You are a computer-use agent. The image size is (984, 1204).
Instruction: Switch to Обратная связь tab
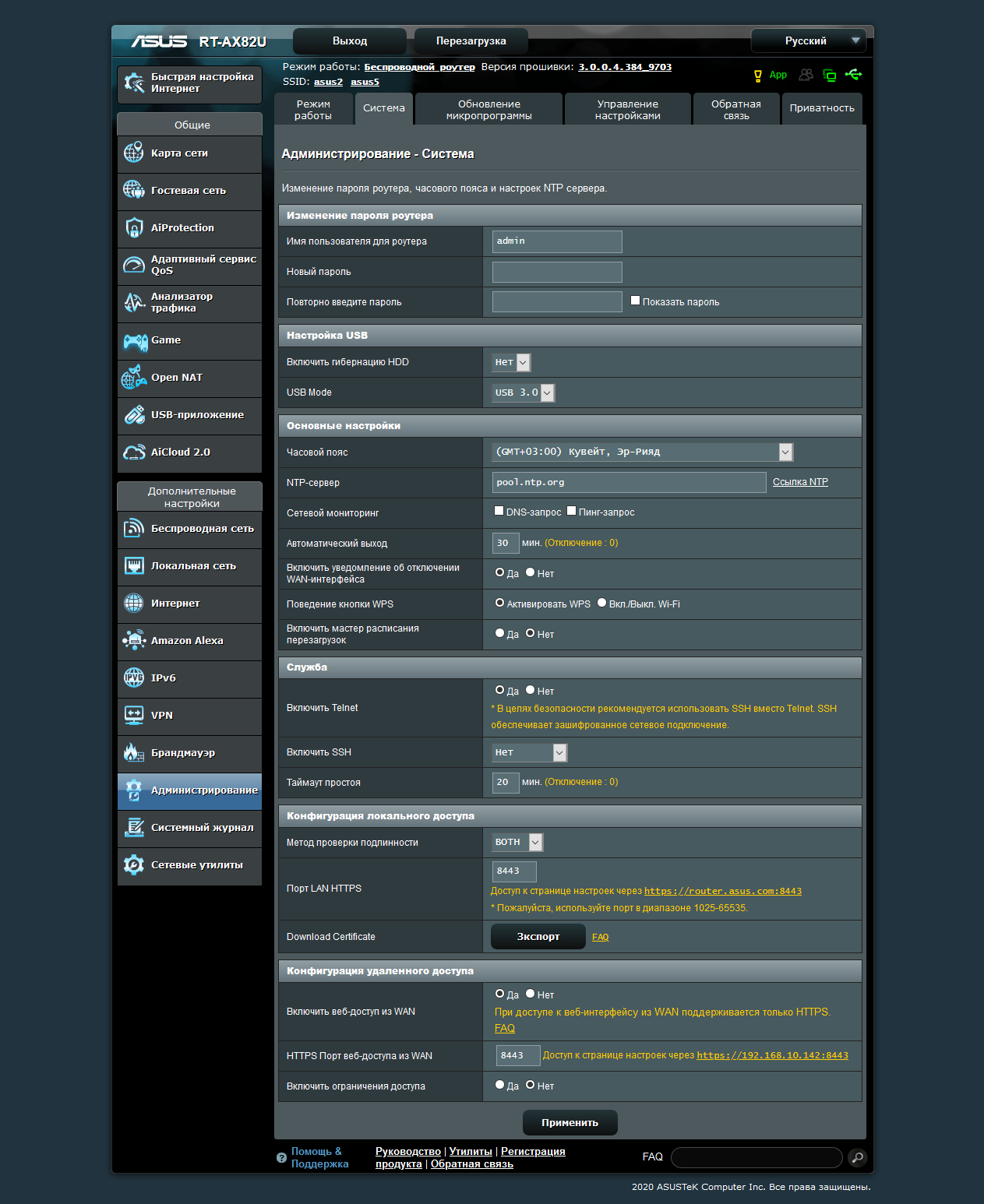pos(736,109)
